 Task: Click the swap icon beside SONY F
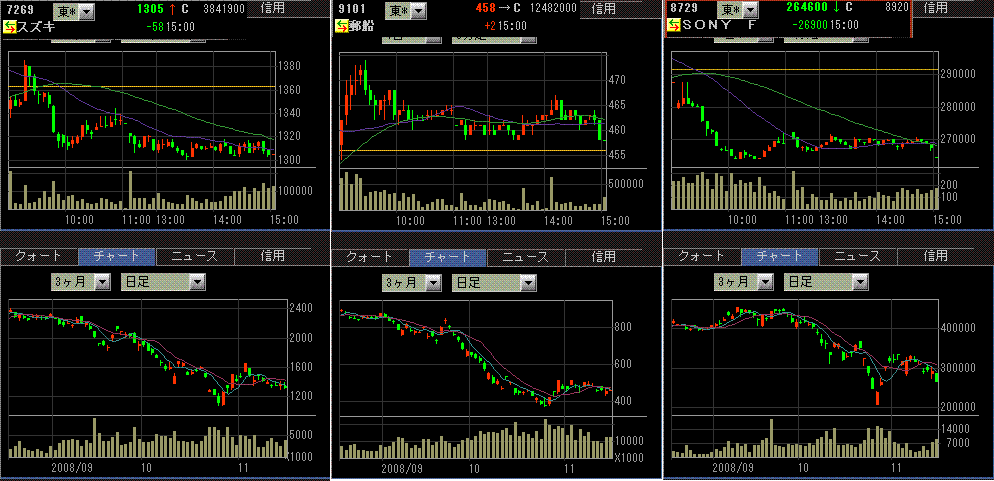674,26
